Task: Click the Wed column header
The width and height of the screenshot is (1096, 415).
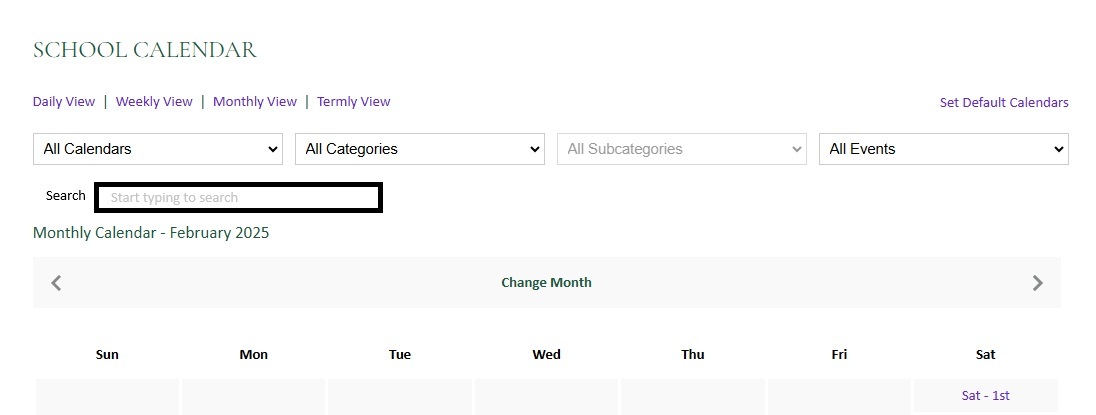Action: (x=546, y=354)
